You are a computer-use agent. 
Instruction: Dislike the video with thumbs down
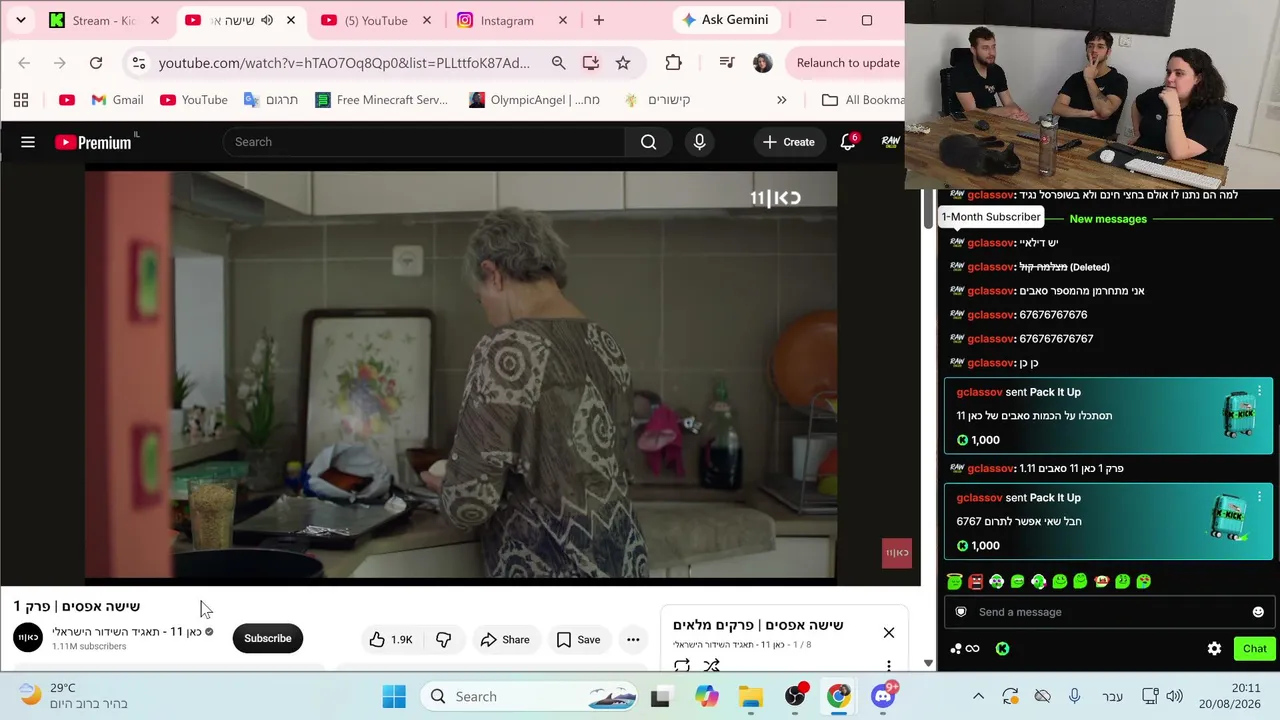pyautogui.click(x=444, y=640)
